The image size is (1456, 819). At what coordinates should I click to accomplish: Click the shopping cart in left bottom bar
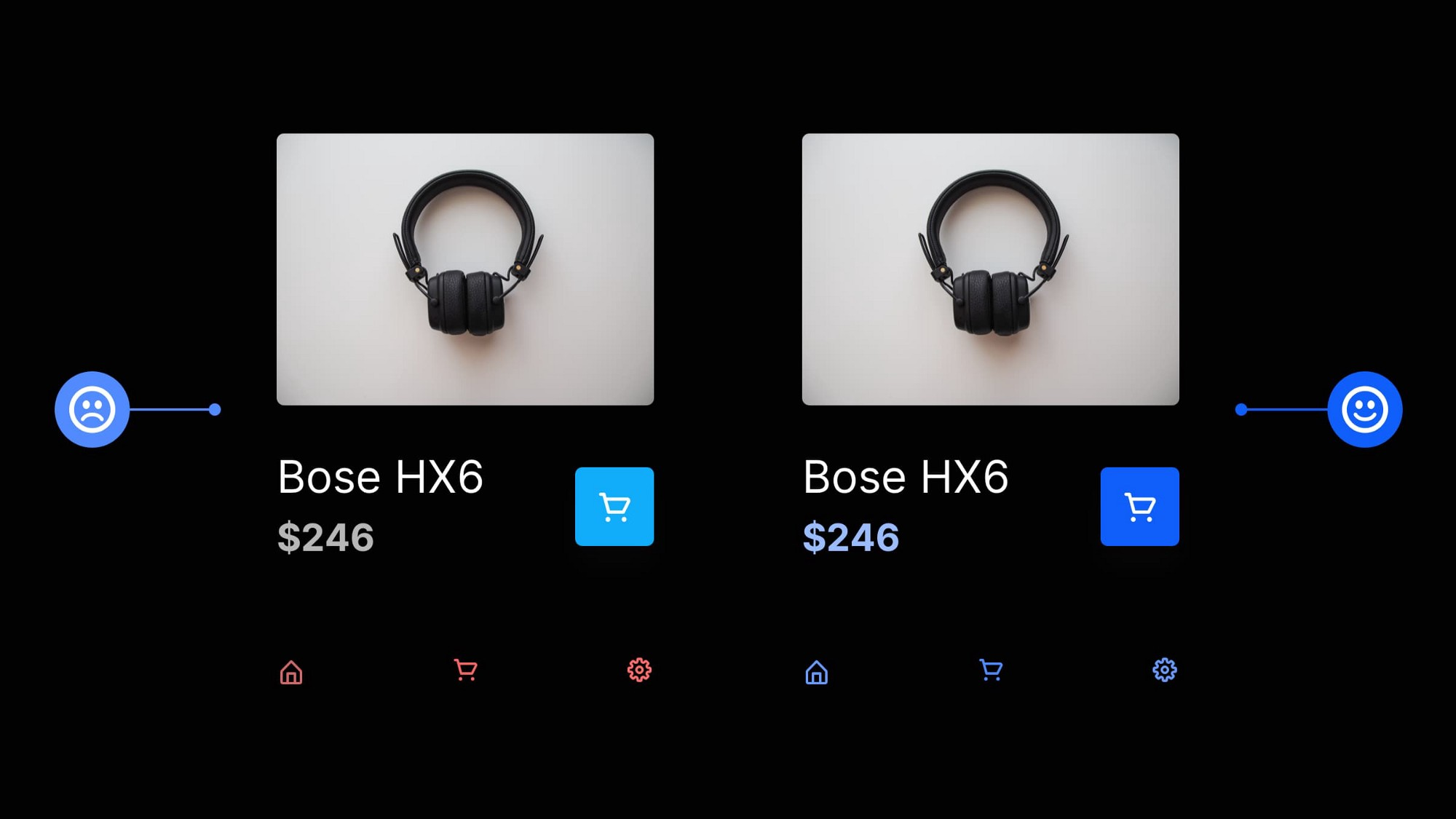click(x=465, y=670)
